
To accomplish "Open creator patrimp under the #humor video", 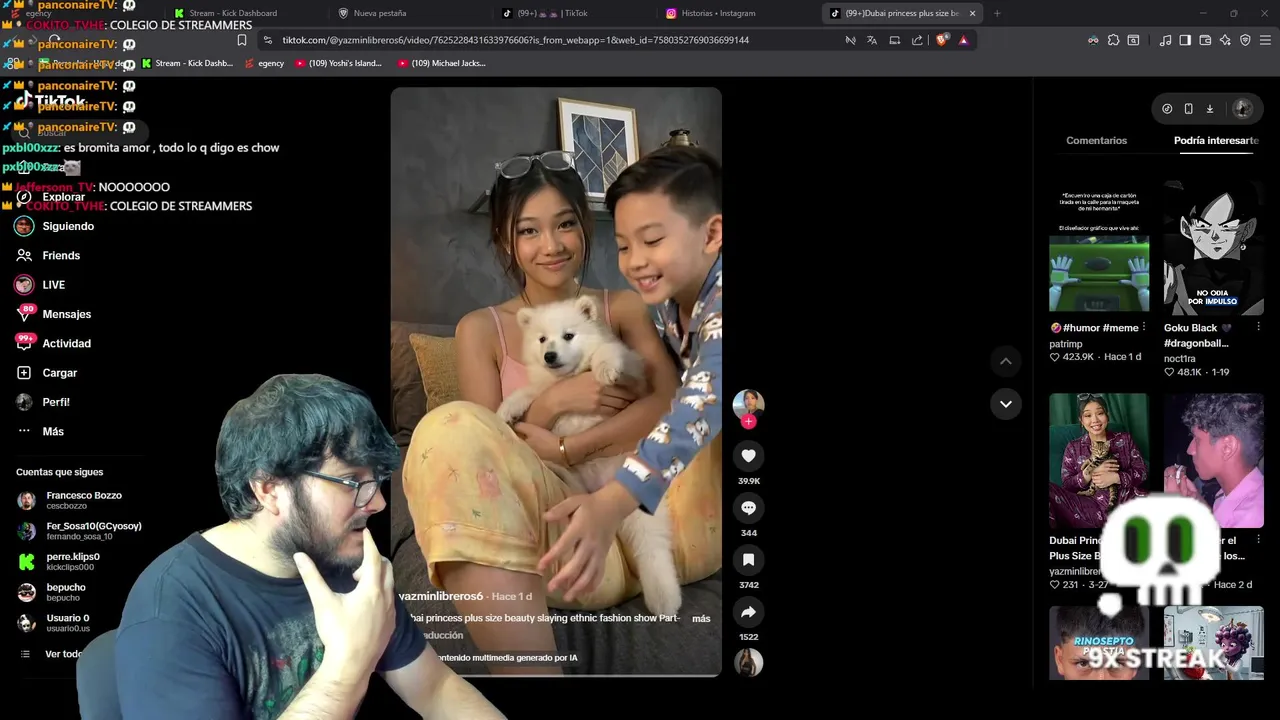I will (1065, 344).
